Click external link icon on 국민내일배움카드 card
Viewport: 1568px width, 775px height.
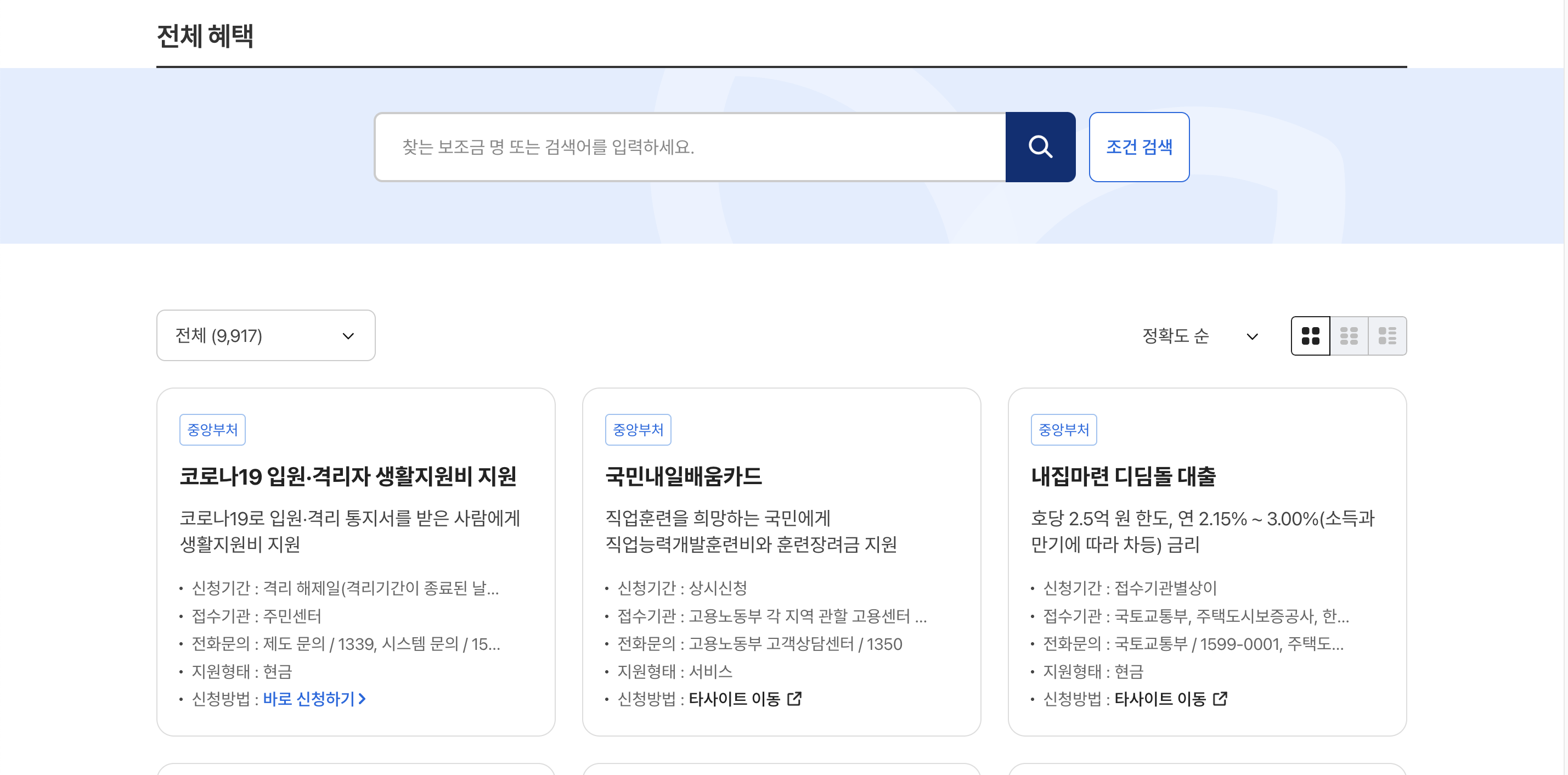[x=794, y=698]
